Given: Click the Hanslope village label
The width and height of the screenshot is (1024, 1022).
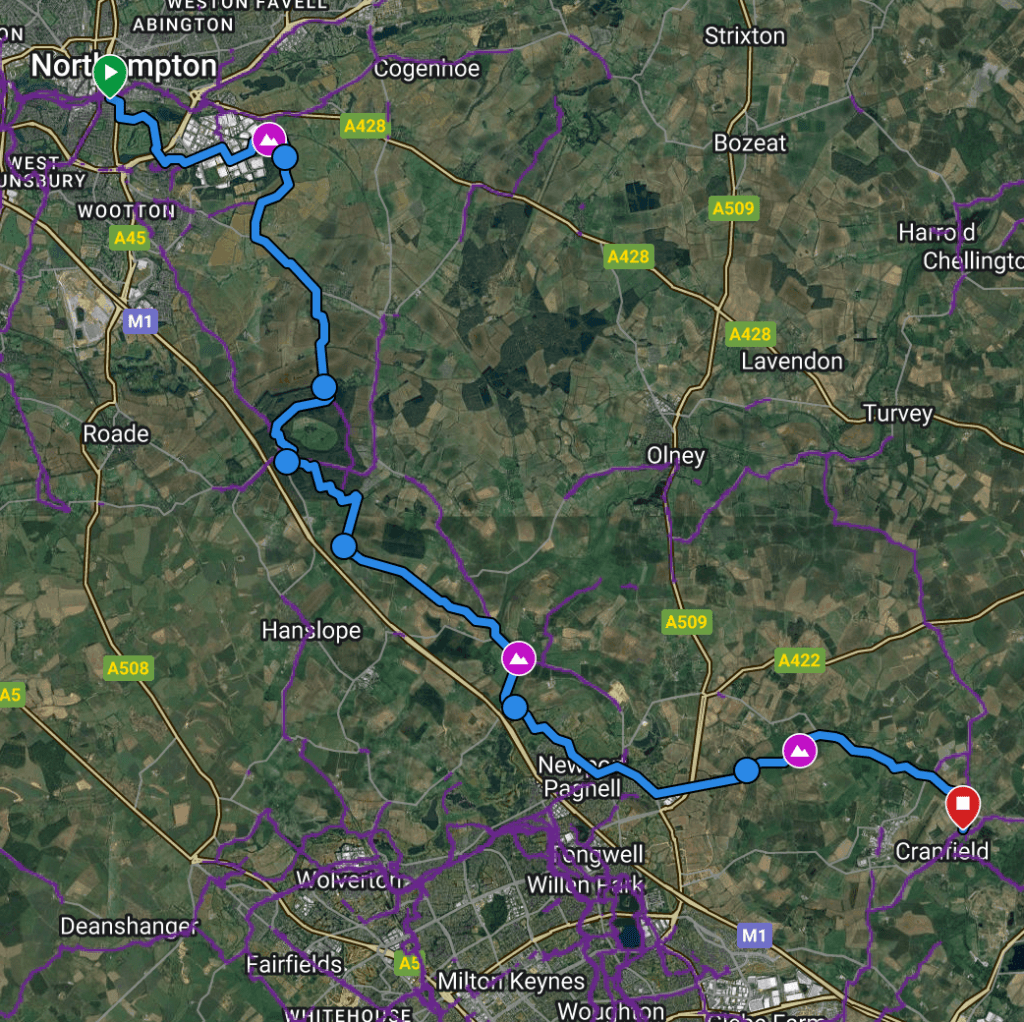Looking at the screenshot, I should click(311, 630).
